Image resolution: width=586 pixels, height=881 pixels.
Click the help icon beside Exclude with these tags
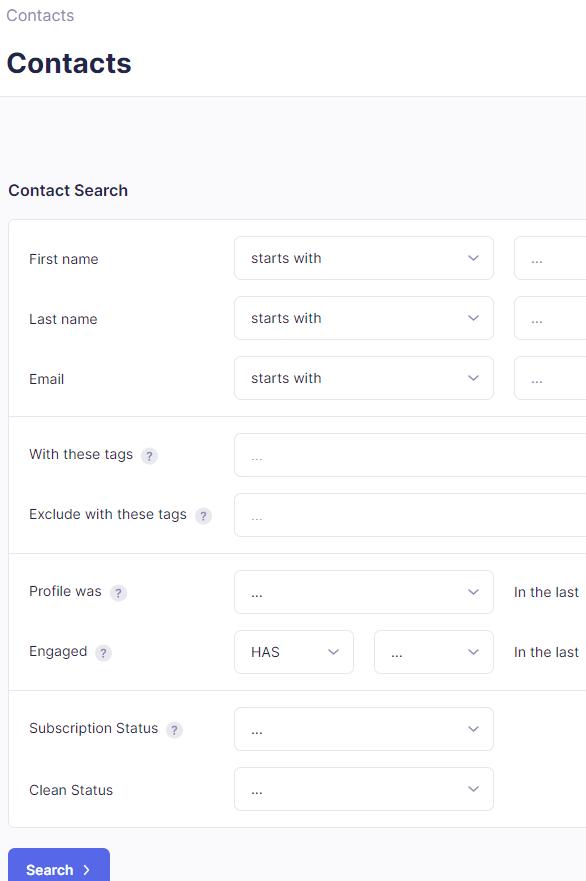tap(203, 515)
